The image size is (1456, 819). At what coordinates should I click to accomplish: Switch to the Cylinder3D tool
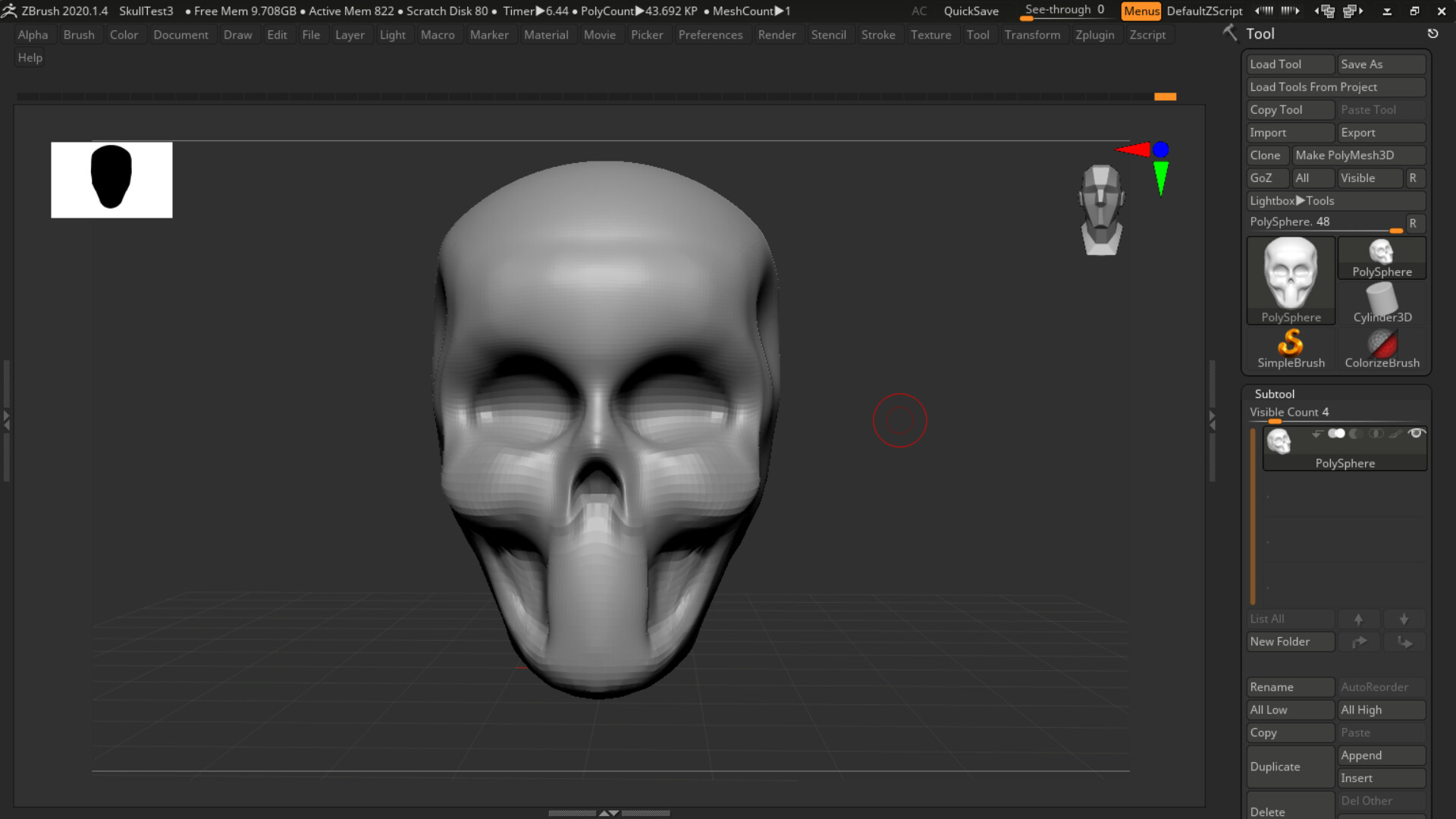(1382, 303)
